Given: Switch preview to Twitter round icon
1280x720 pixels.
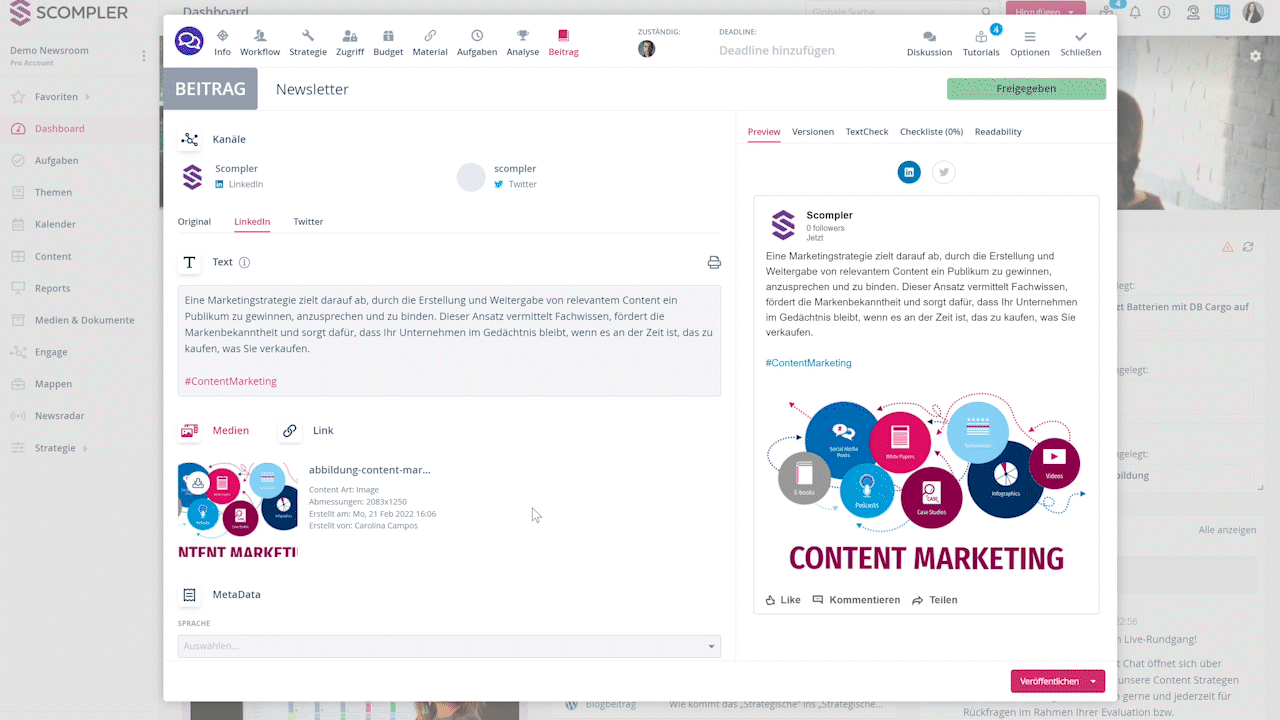Looking at the screenshot, I should click(x=943, y=172).
